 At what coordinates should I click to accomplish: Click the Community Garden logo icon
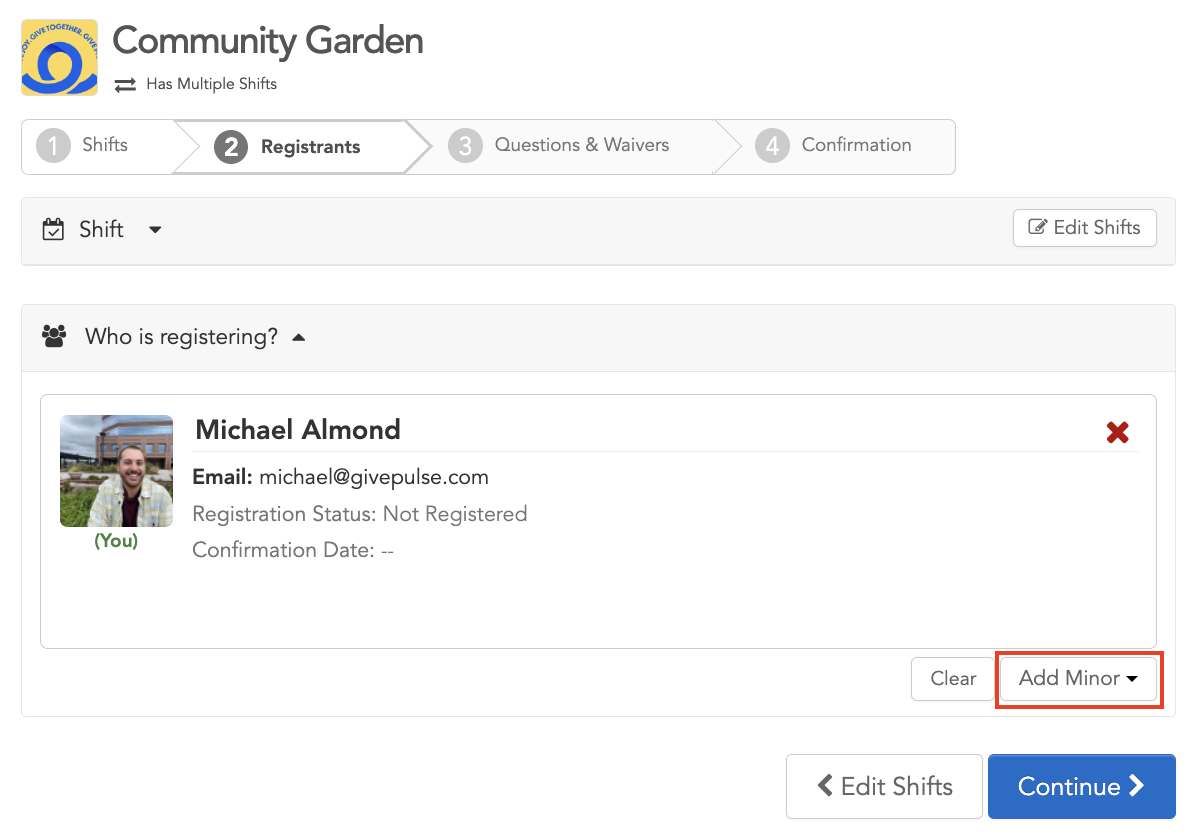[x=60, y=57]
